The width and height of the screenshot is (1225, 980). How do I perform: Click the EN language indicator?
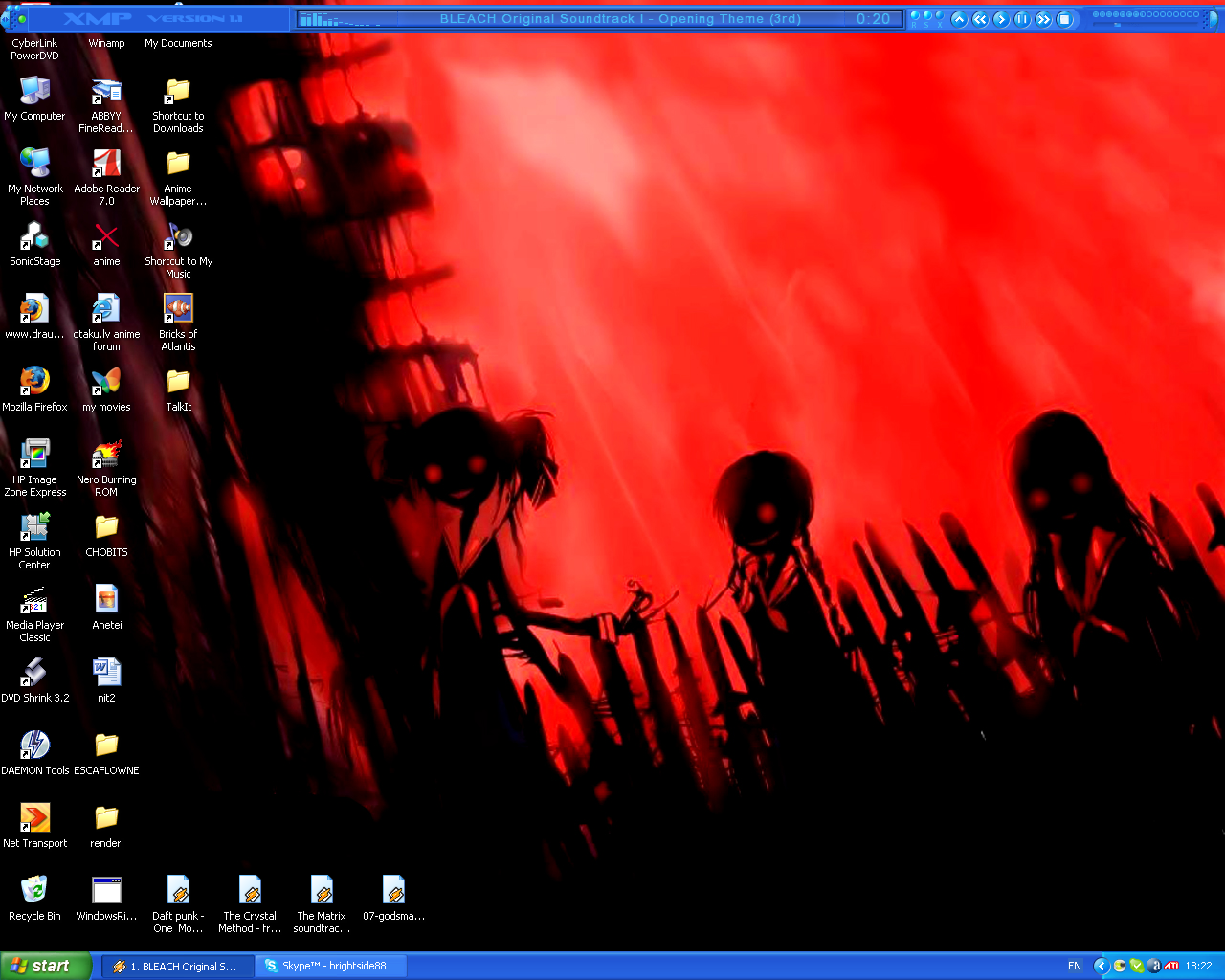click(x=1075, y=966)
